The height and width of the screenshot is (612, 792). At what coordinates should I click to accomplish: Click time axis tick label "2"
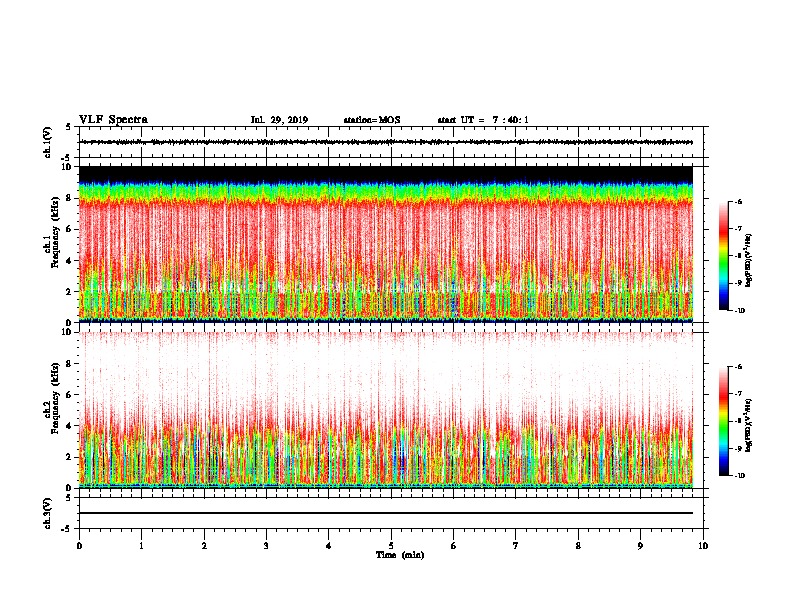pos(204,546)
